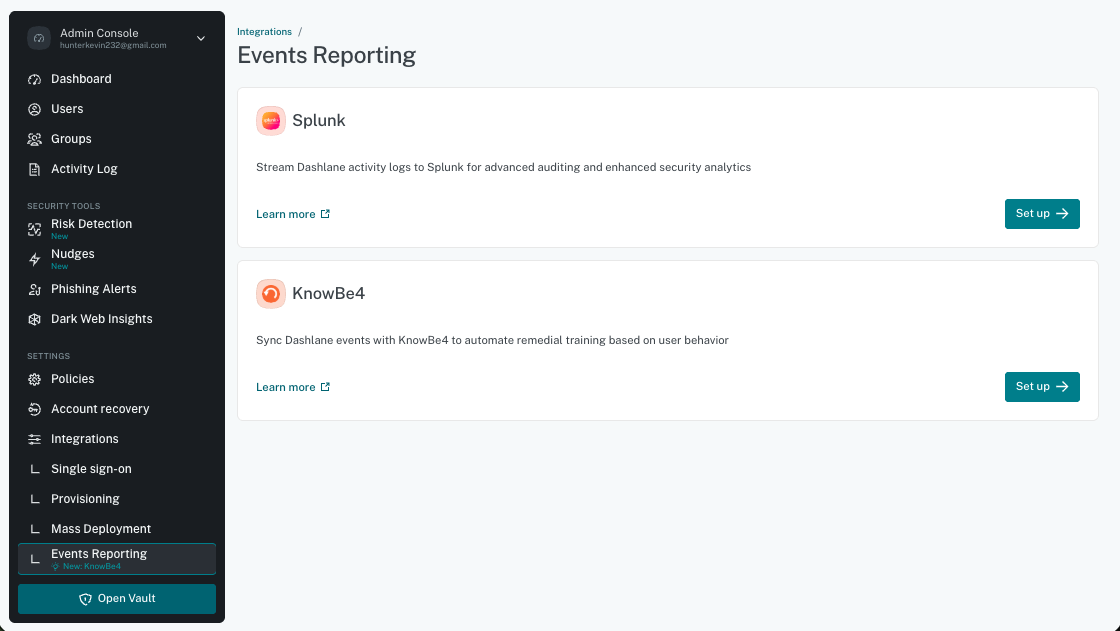
Task: Click the Account recovery key icon
Action: pos(34,409)
